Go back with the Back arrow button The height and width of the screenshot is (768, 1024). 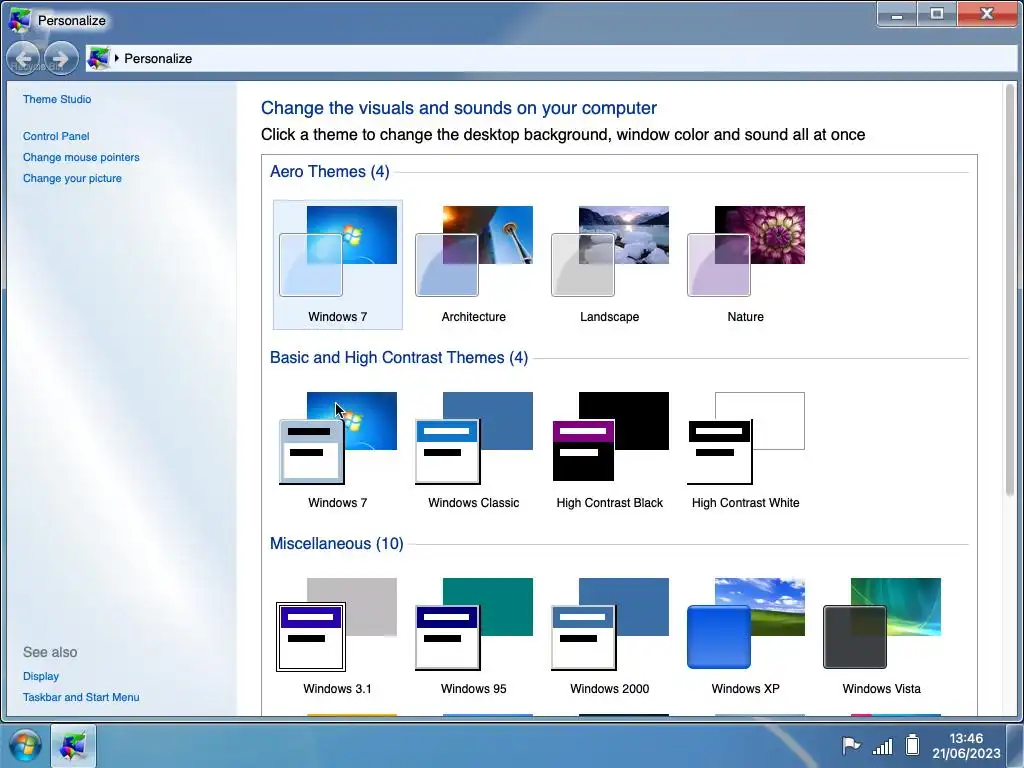24,59
